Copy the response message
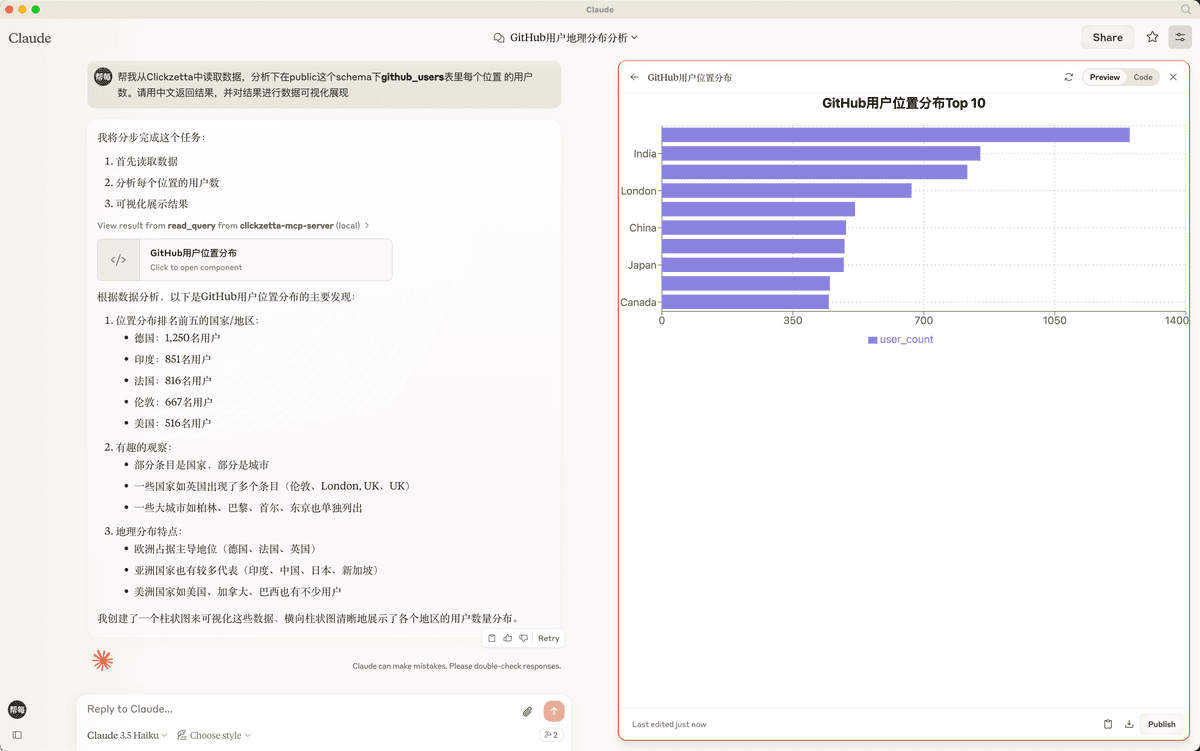 point(492,638)
